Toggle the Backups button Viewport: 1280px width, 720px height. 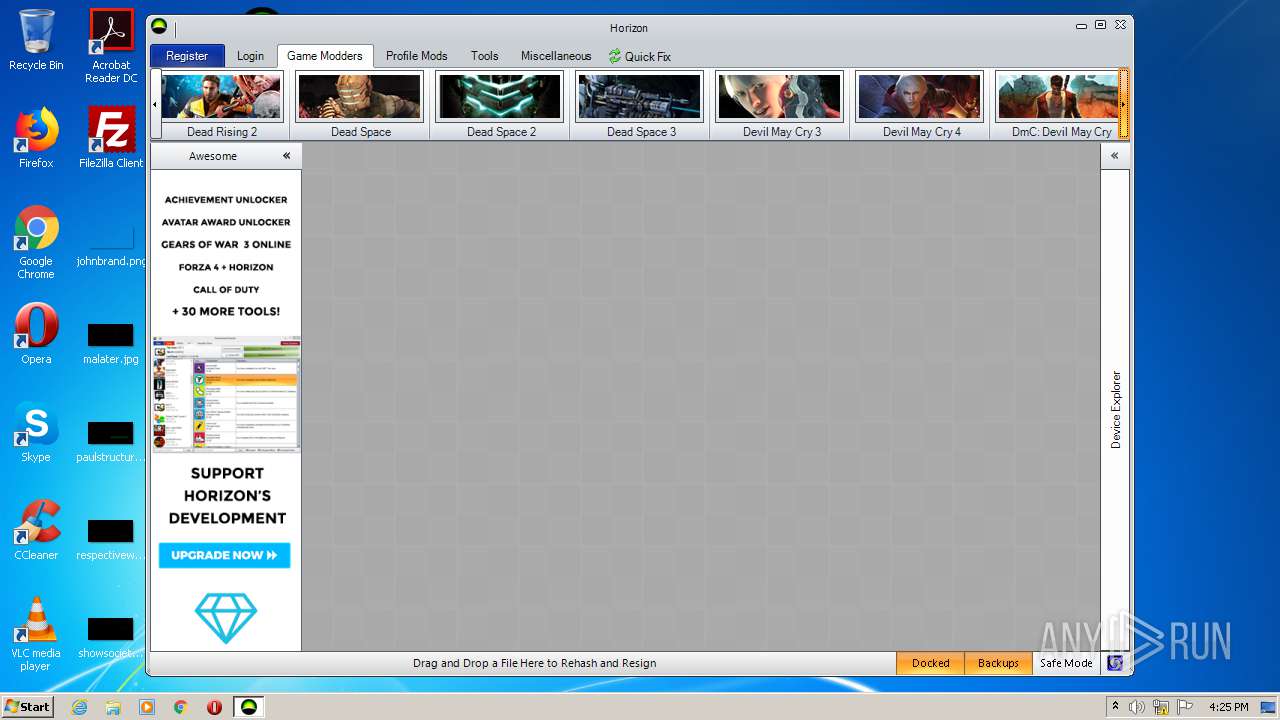[998, 663]
